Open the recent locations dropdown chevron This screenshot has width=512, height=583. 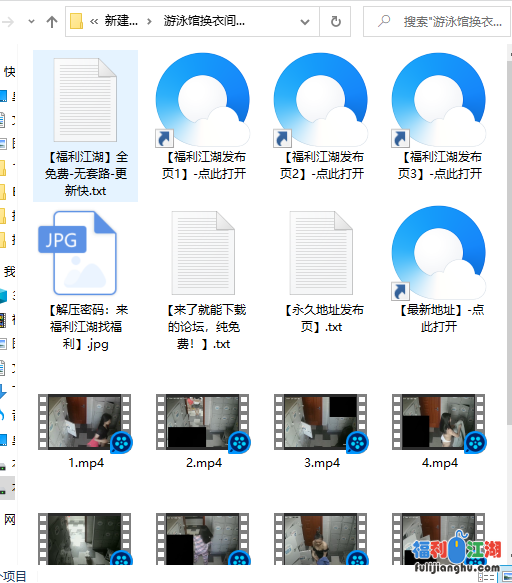(32, 22)
